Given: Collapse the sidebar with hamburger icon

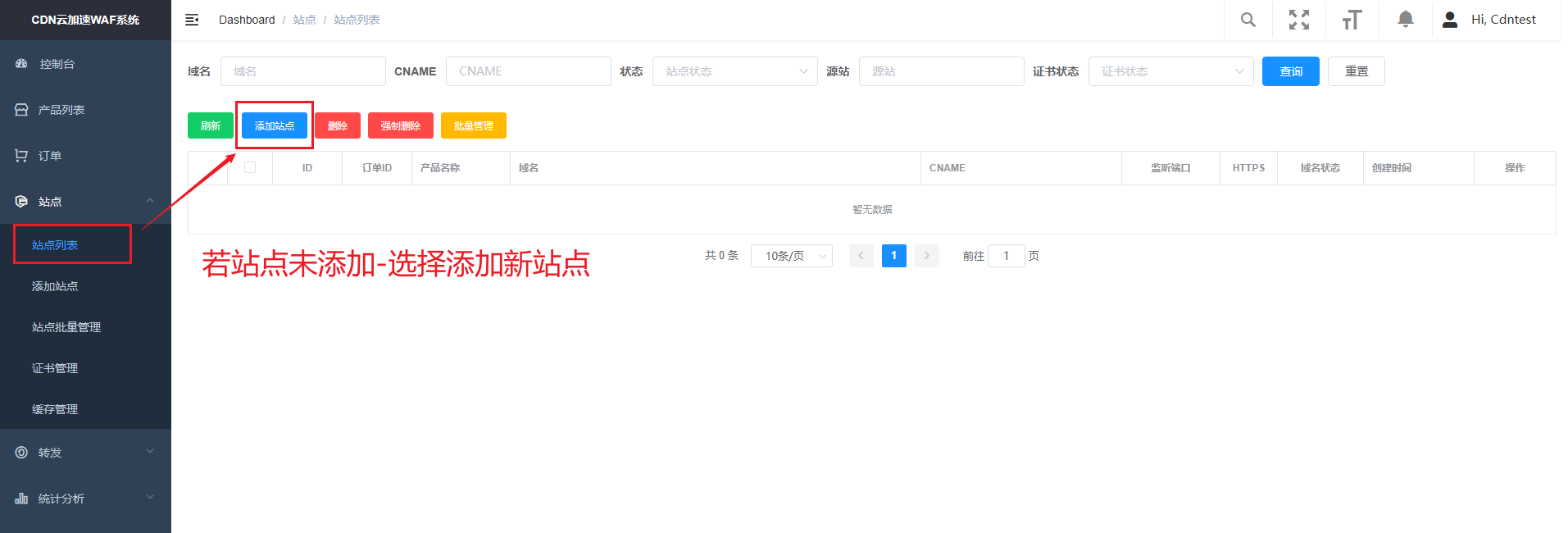Looking at the screenshot, I should (x=192, y=20).
